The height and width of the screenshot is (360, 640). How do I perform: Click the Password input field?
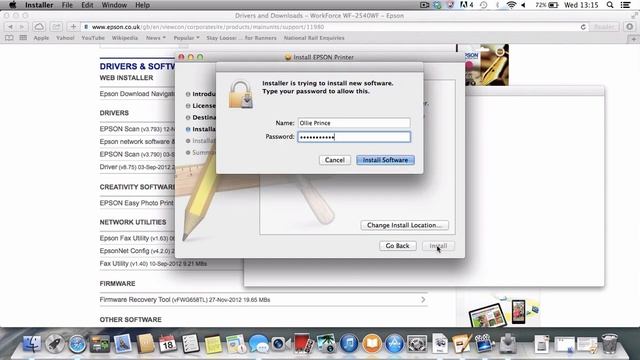click(x=354, y=137)
